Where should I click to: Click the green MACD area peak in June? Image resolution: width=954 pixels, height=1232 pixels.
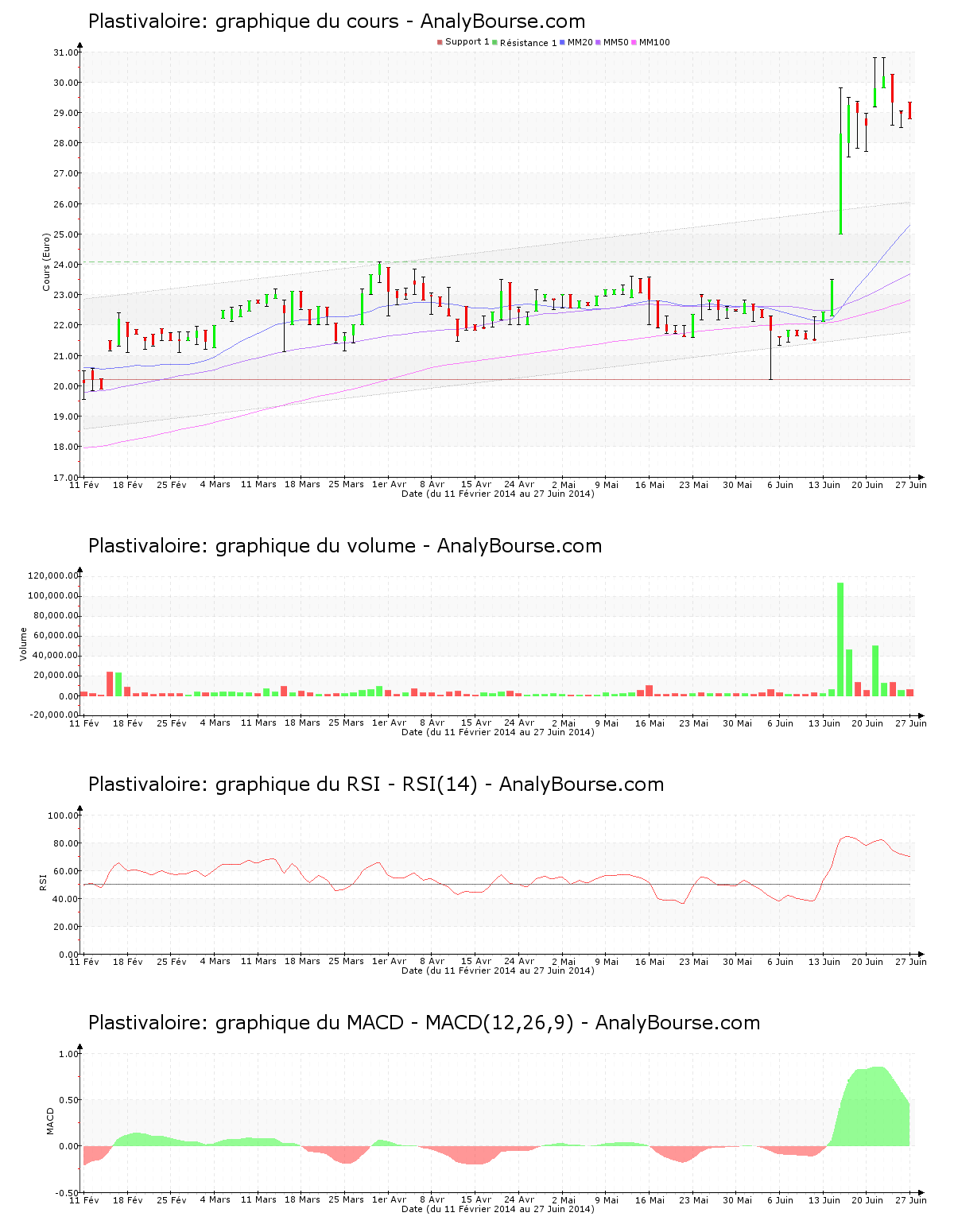coord(876,1106)
